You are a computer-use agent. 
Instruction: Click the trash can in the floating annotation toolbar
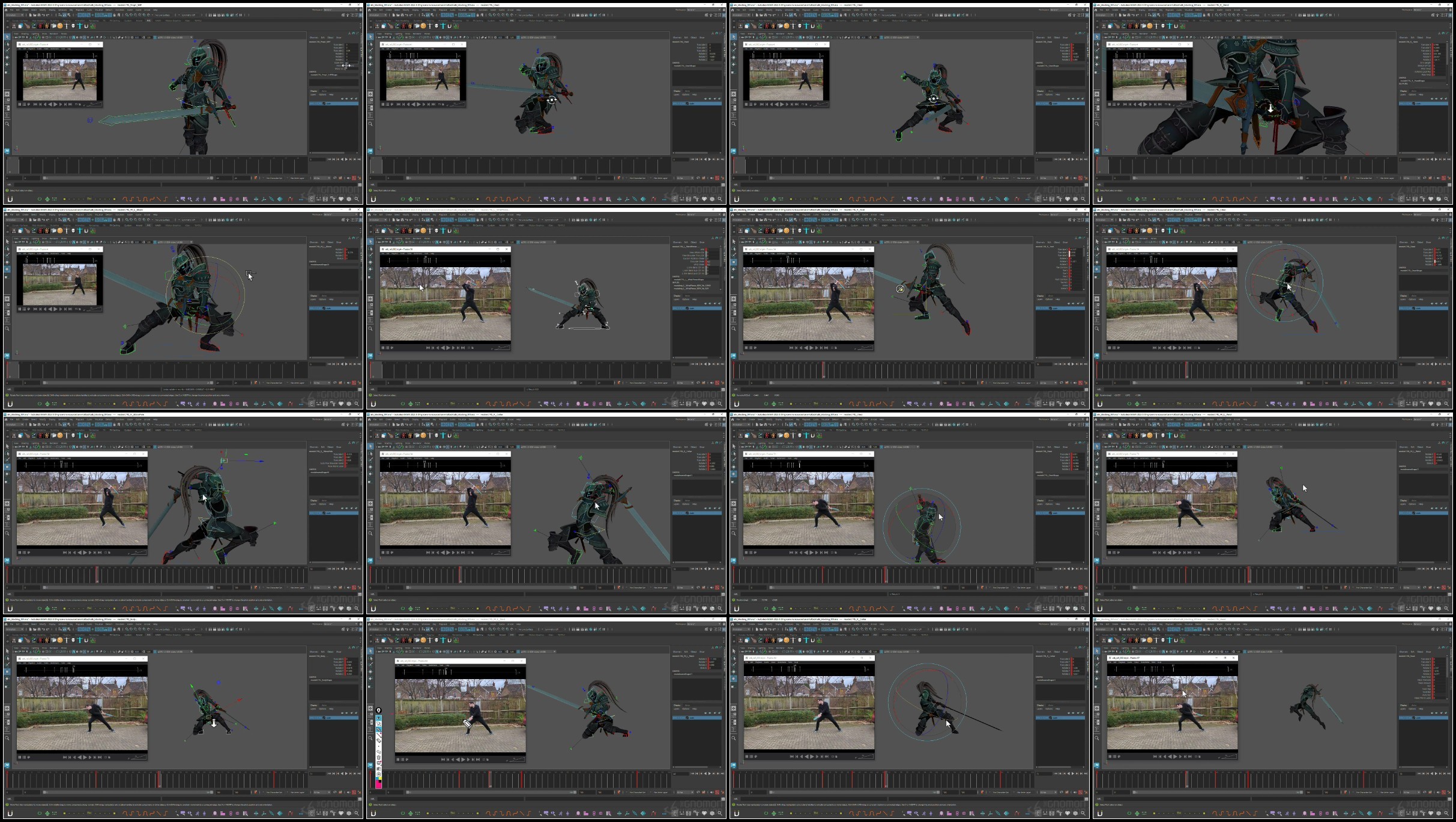(379, 757)
